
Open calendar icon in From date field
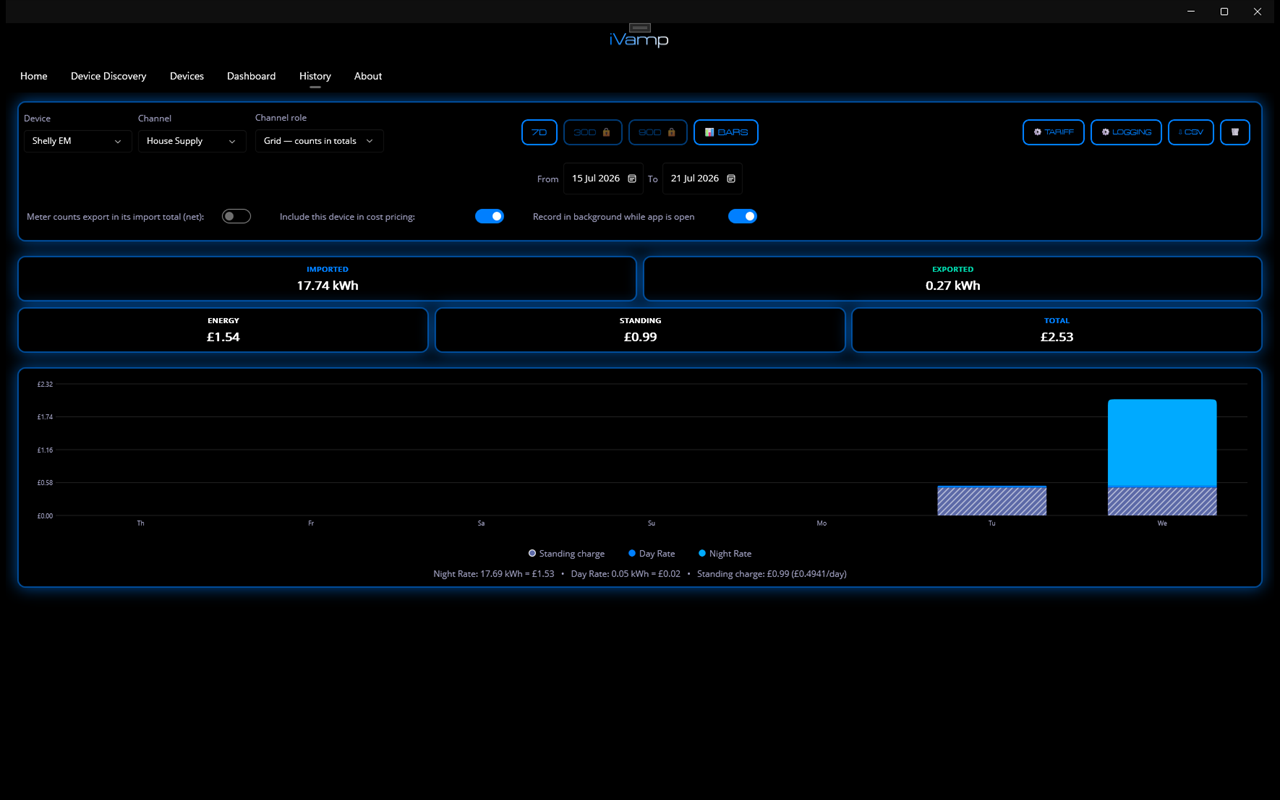click(x=632, y=179)
